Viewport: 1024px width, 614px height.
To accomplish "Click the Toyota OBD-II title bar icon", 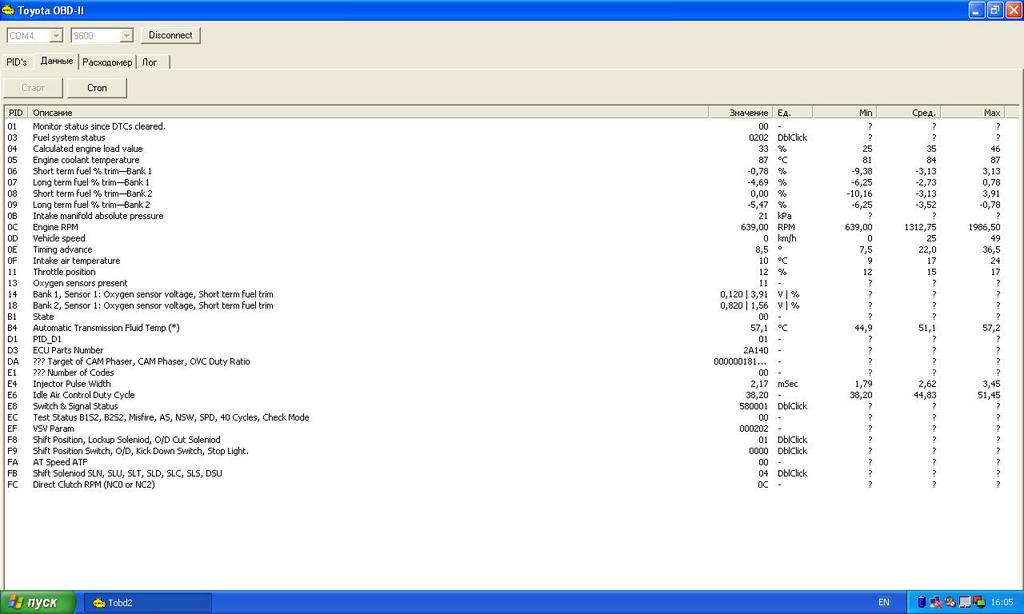I will tap(9, 10).
